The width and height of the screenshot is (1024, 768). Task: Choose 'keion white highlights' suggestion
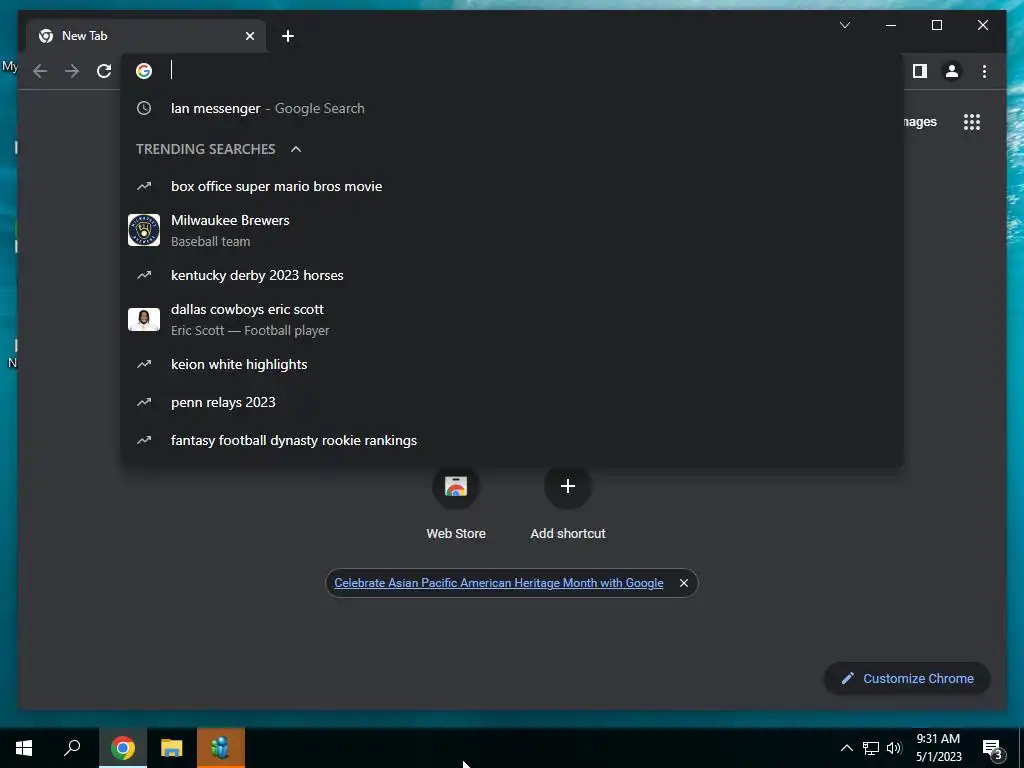(x=512, y=364)
